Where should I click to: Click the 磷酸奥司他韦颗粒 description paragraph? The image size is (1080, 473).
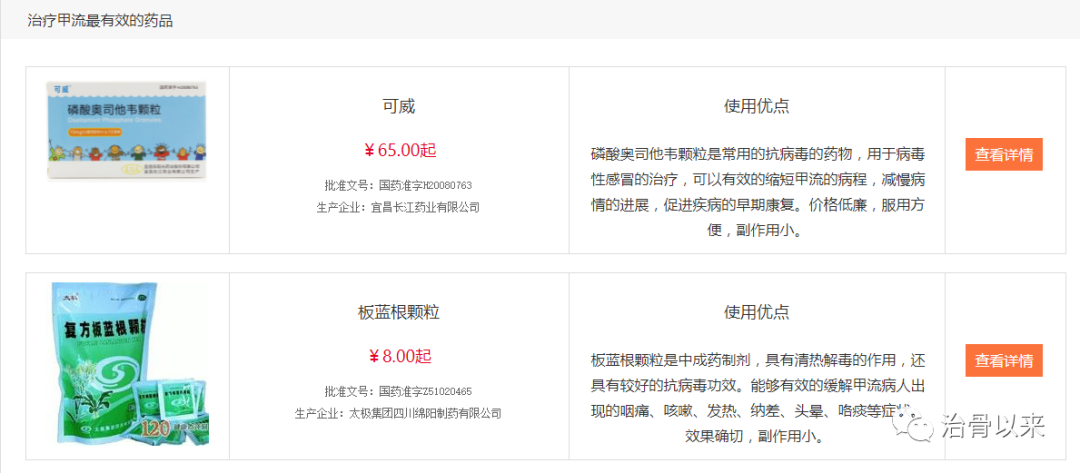tap(756, 192)
